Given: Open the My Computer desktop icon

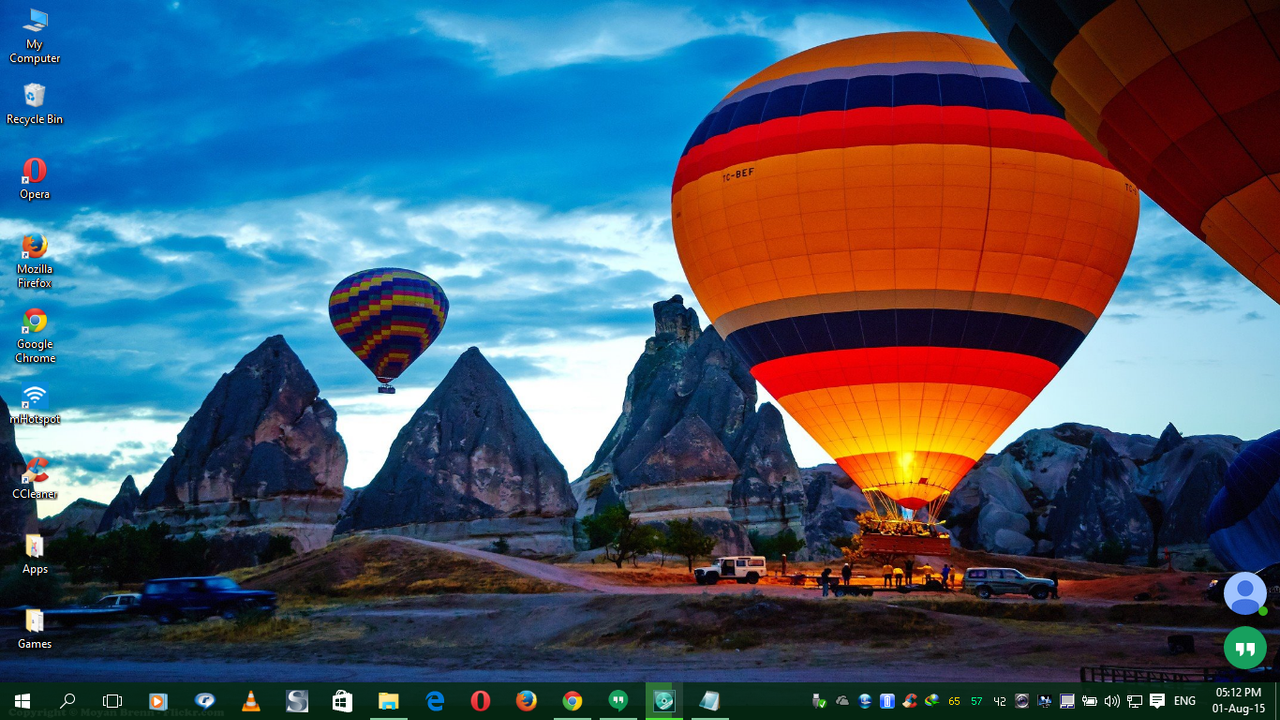Looking at the screenshot, I should (35, 37).
